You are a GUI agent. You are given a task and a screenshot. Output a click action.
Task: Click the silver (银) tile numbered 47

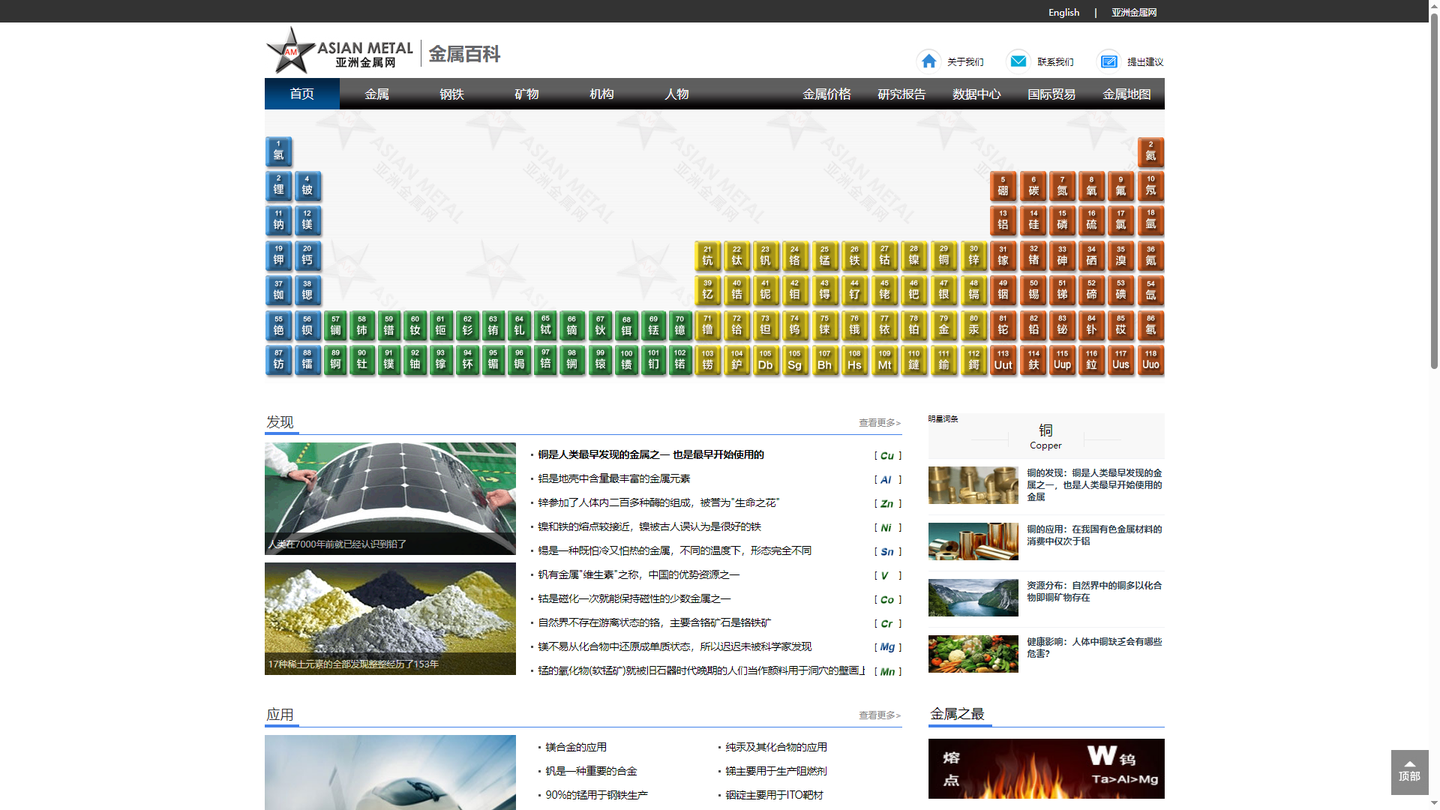[x=944, y=290]
